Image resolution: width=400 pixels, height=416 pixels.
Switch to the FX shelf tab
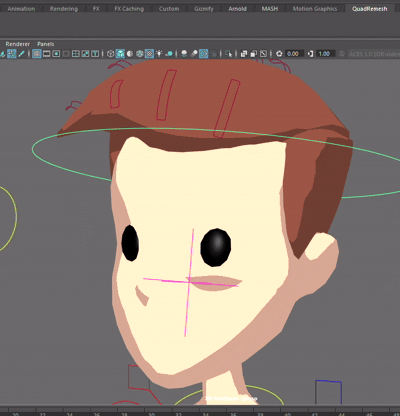click(x=96, y=9)
